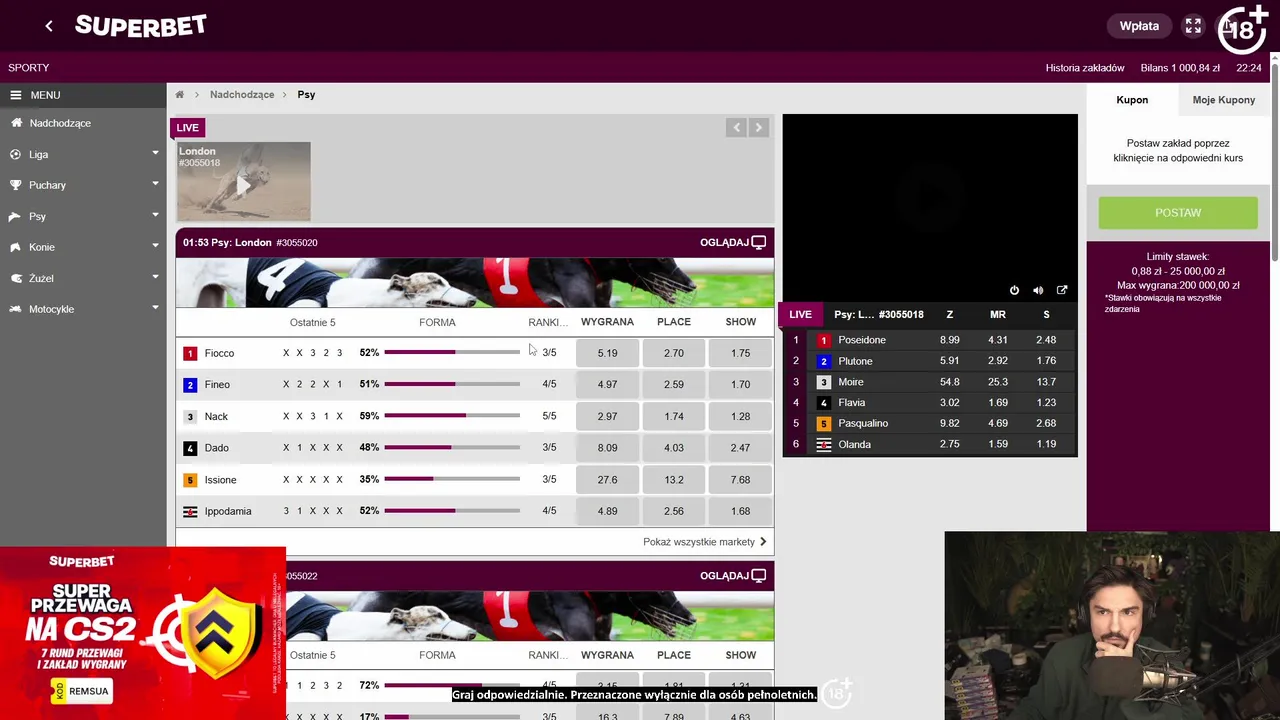Click Fiocco number 1 jersey icon
Viewport: 1280px width, 720px height.
[x=190, y=353]
